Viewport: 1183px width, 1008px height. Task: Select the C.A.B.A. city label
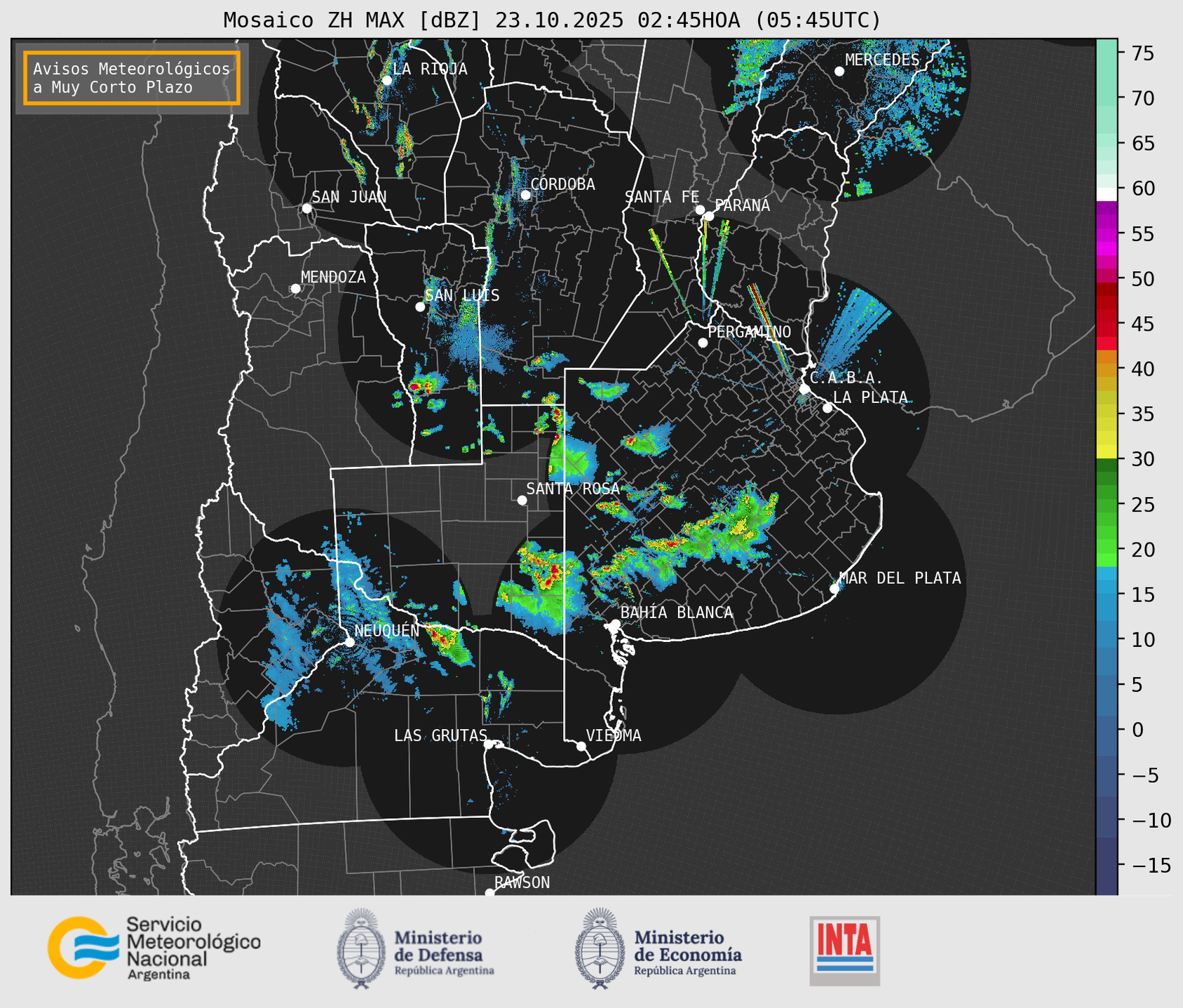pos(846,378)
